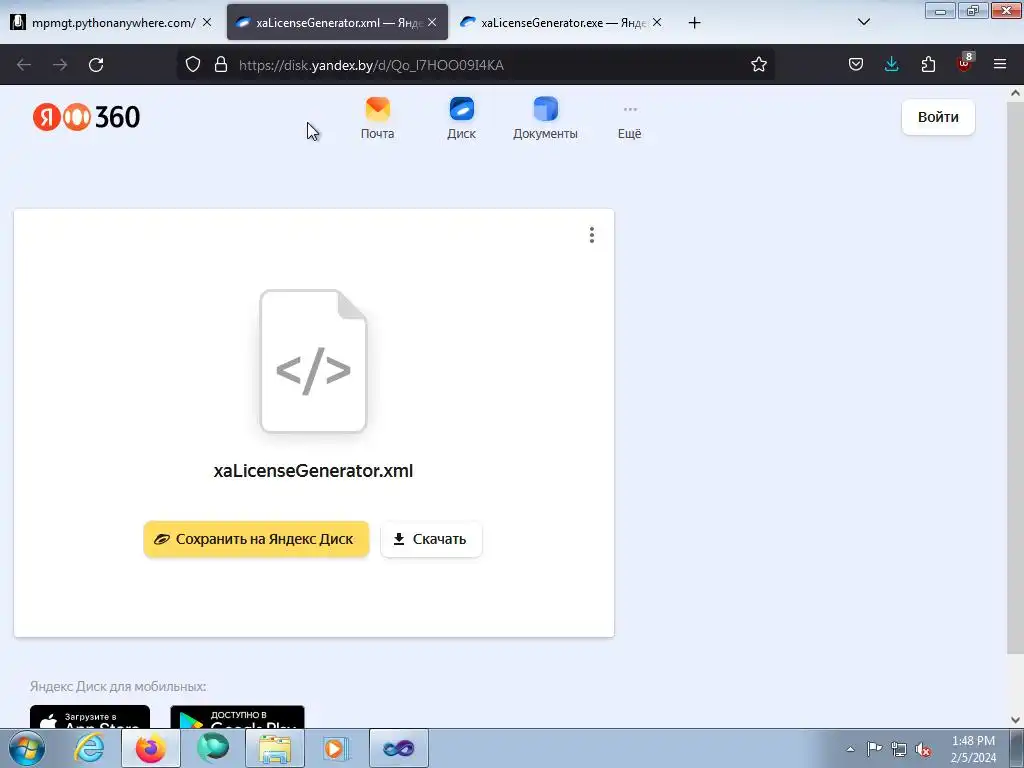Launch Windows Media Player from taskbar
Screen dimensions: 1024x768
coord(336,748)
